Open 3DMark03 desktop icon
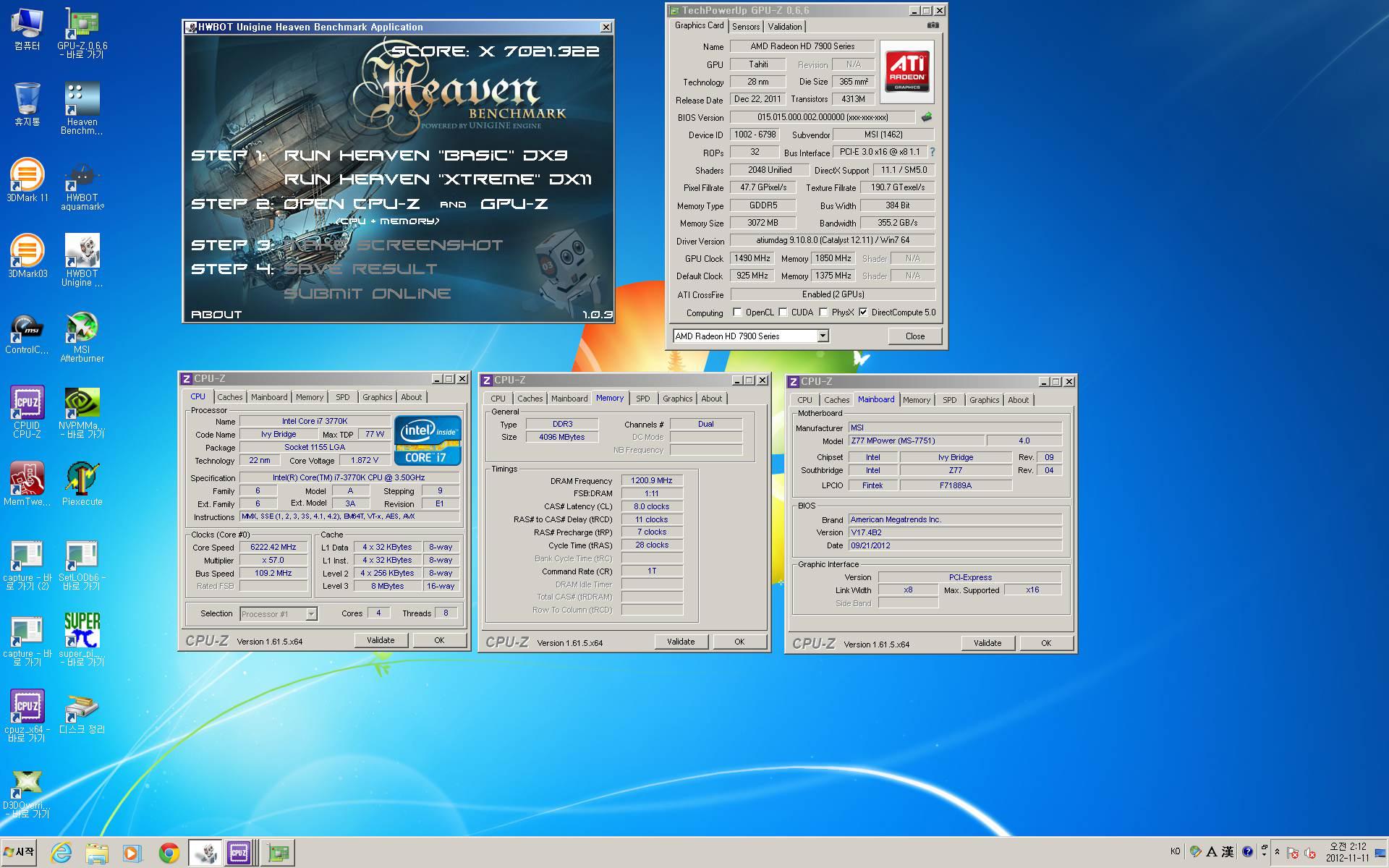1389x868 pixels. (x=27, y=256)
